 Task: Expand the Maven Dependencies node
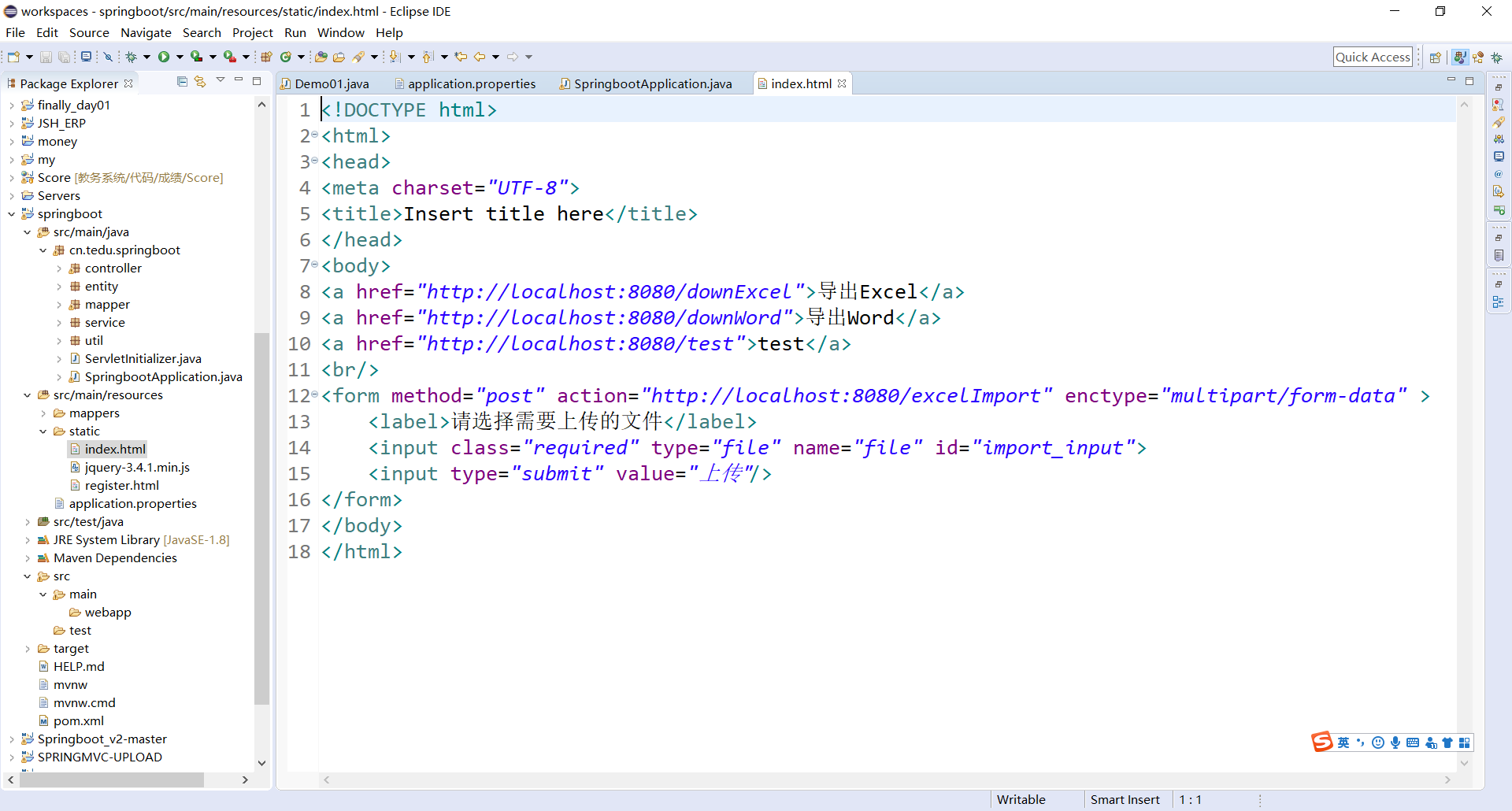coord(28,558)
